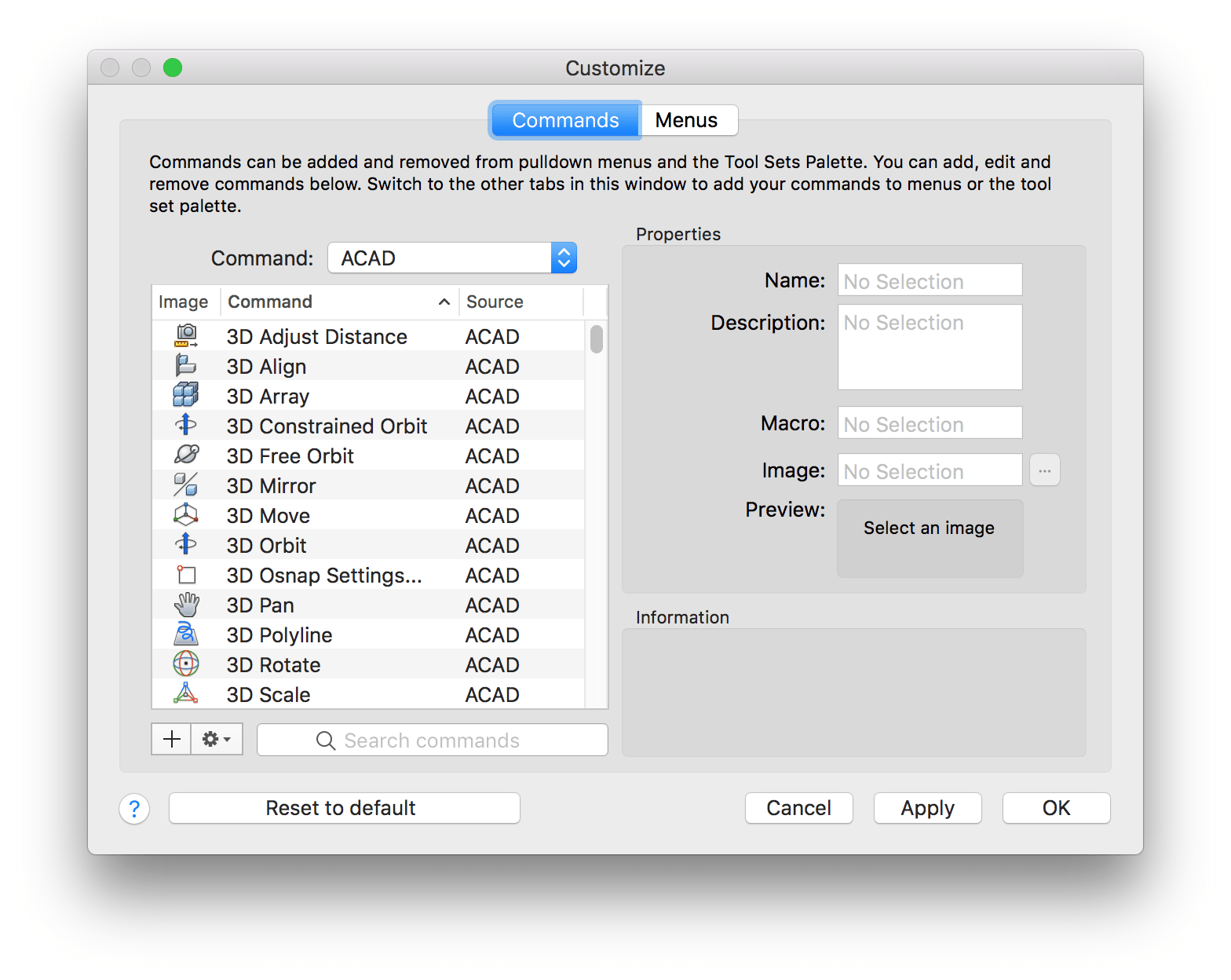The image size is (1231, 980).
Task: Click the 3D Polyline icon
Action: click(x=186, y=634)
